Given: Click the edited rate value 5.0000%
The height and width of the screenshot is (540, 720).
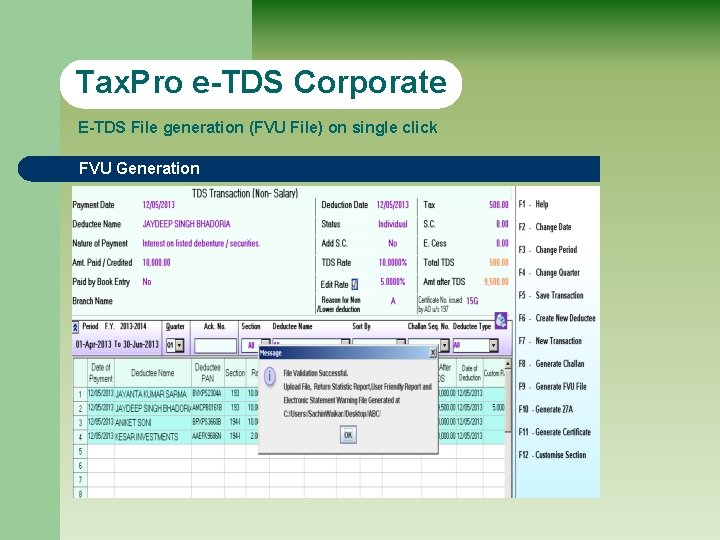Looking at the screenshot, I should click(393, 282).
